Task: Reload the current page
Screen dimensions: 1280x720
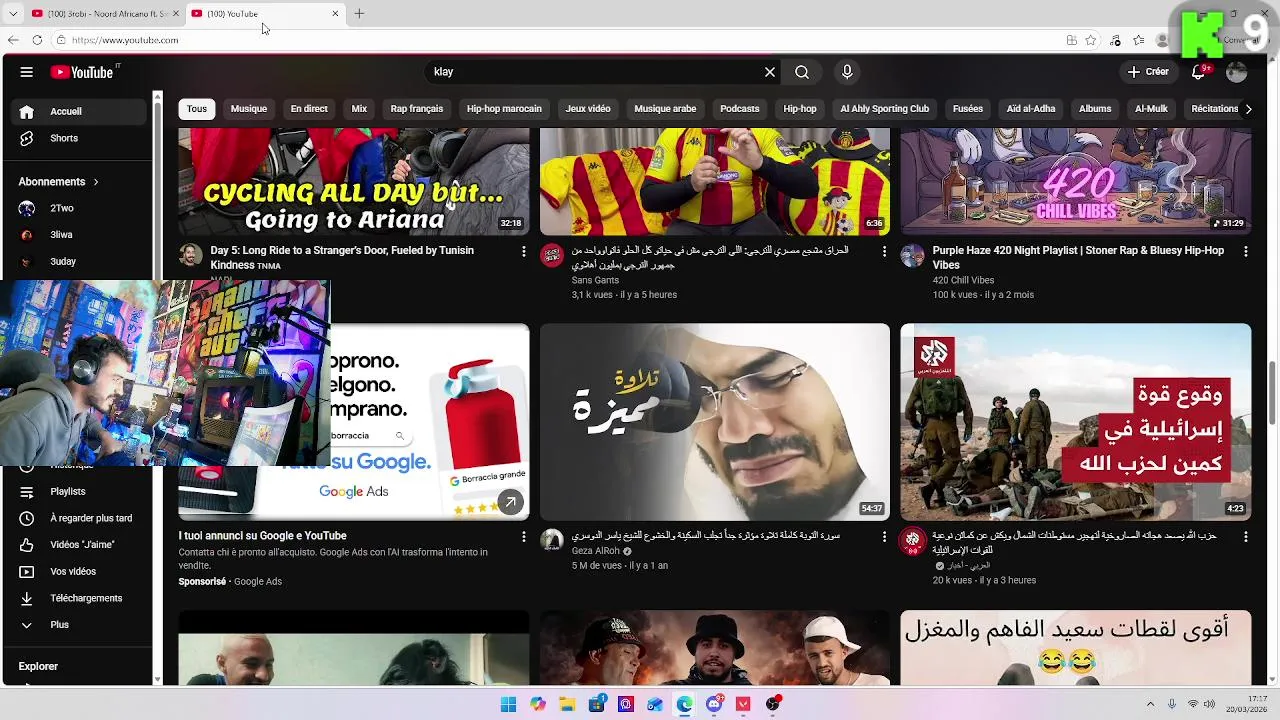Action: pyautogui.click(x=37, y=40)
